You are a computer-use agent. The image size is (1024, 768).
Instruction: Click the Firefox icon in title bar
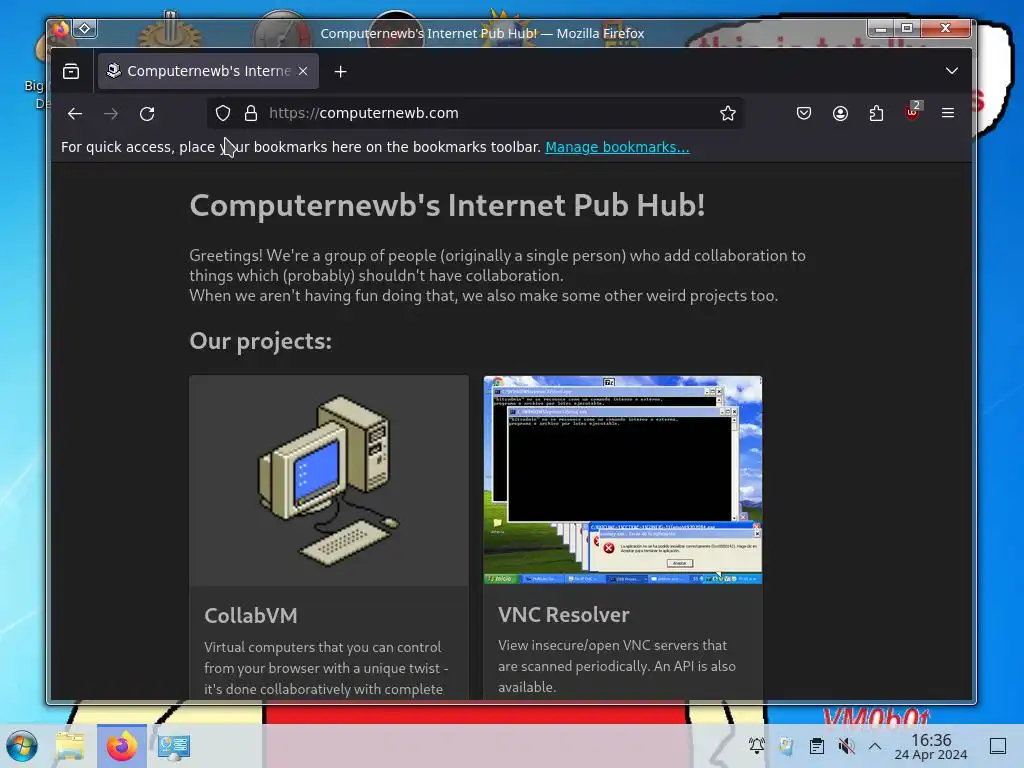[x=61, y=29]
